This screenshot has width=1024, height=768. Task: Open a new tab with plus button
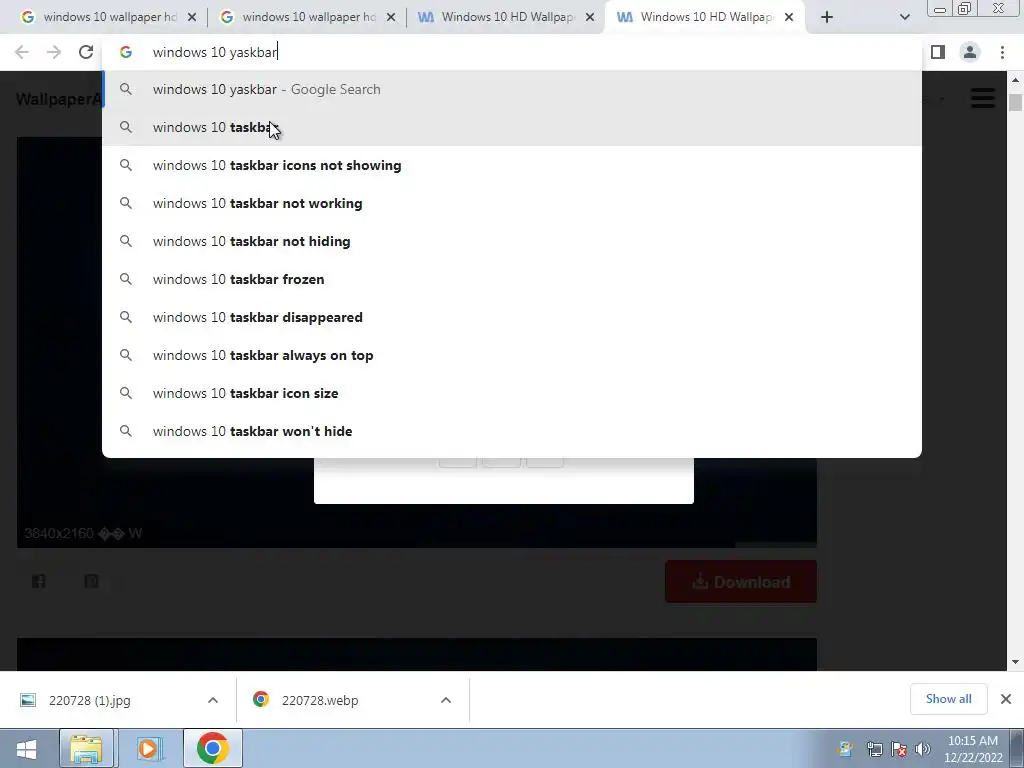pyautogui.click(x=827, y=17)
